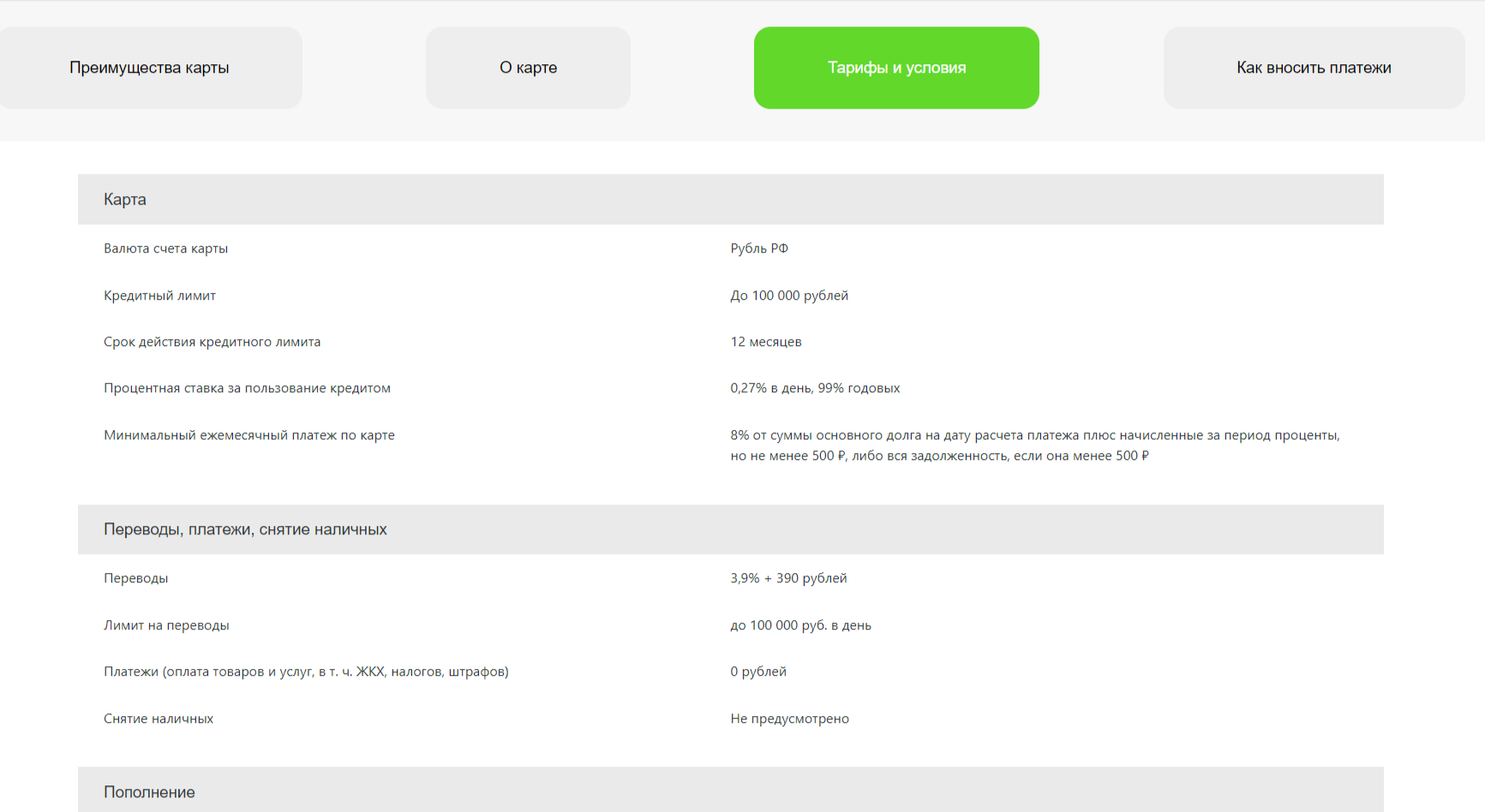Click the «Минимальный ежемесячный платеж по карте» label
1485x812 pixels.
[249, 435]
